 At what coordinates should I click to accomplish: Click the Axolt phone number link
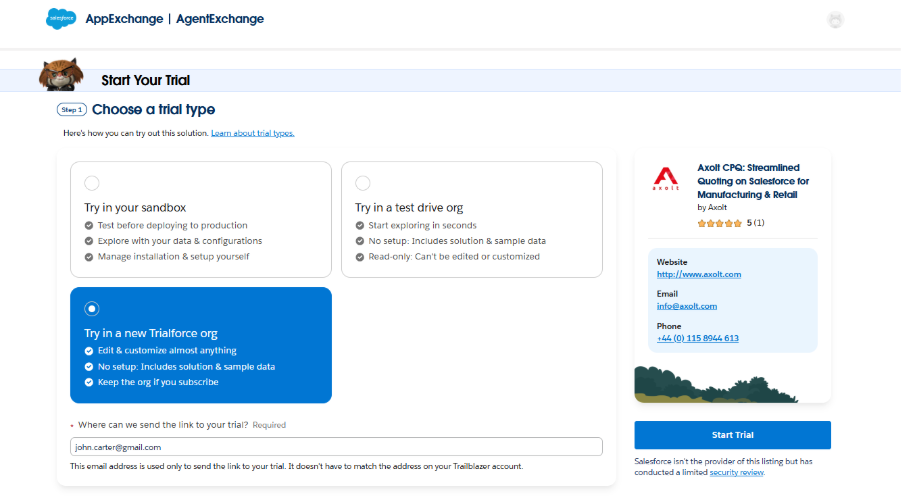tap(697, 338)
